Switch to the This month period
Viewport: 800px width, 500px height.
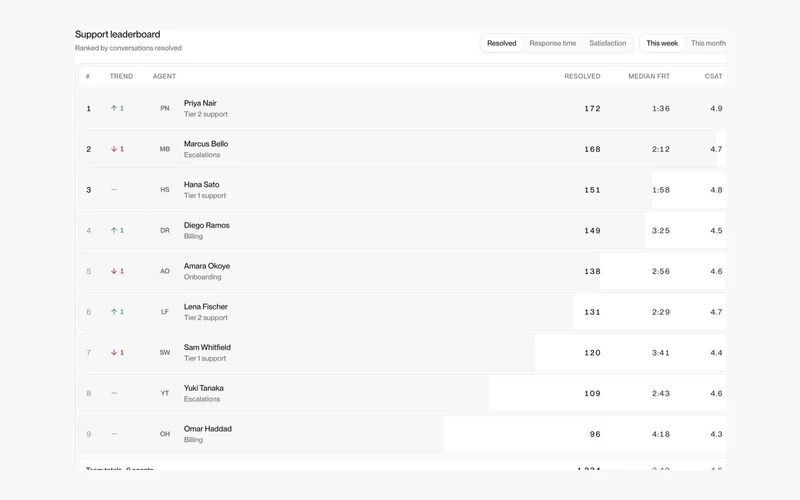pos(708,43)
